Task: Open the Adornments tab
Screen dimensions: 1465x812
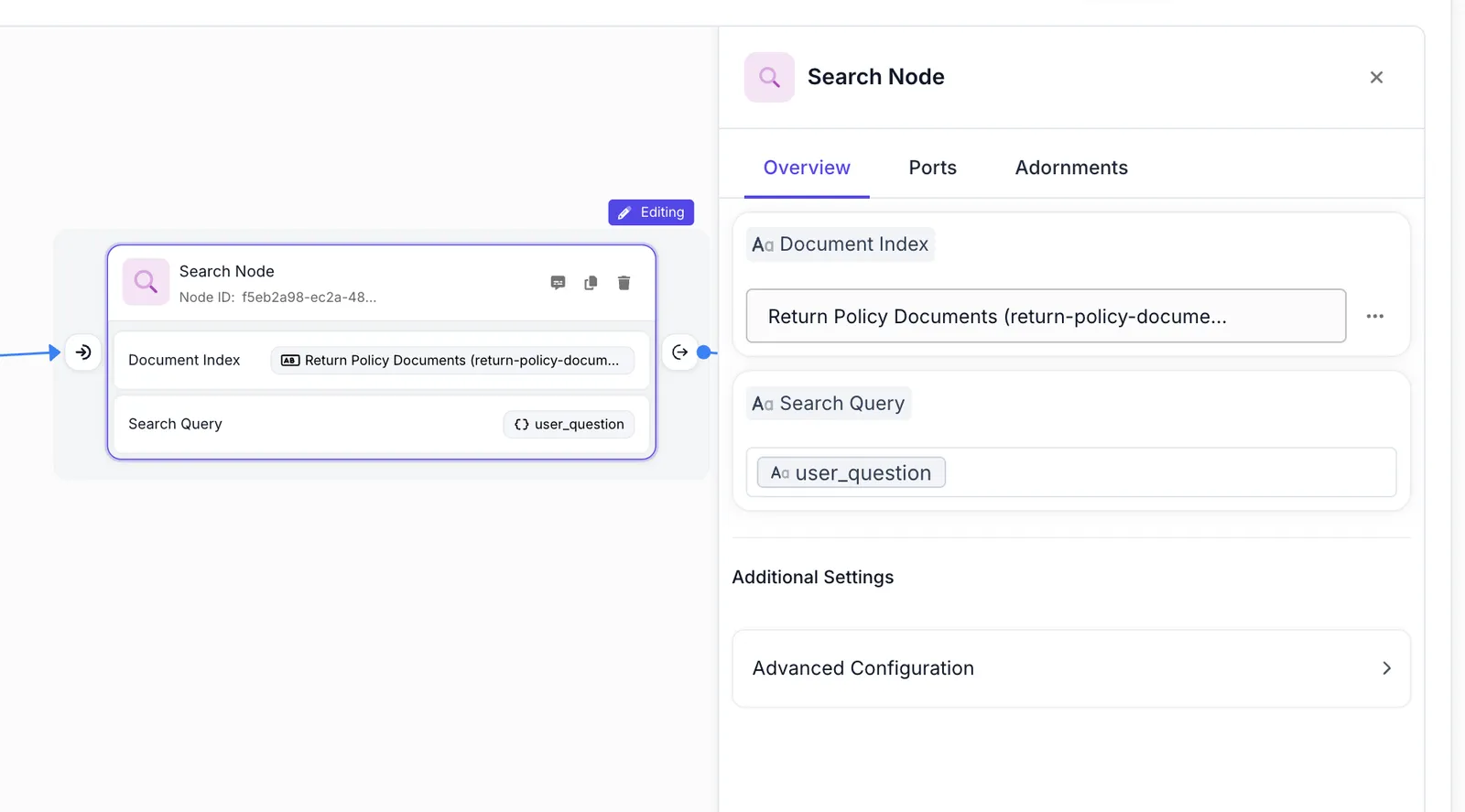Action: coord(1071,168)
